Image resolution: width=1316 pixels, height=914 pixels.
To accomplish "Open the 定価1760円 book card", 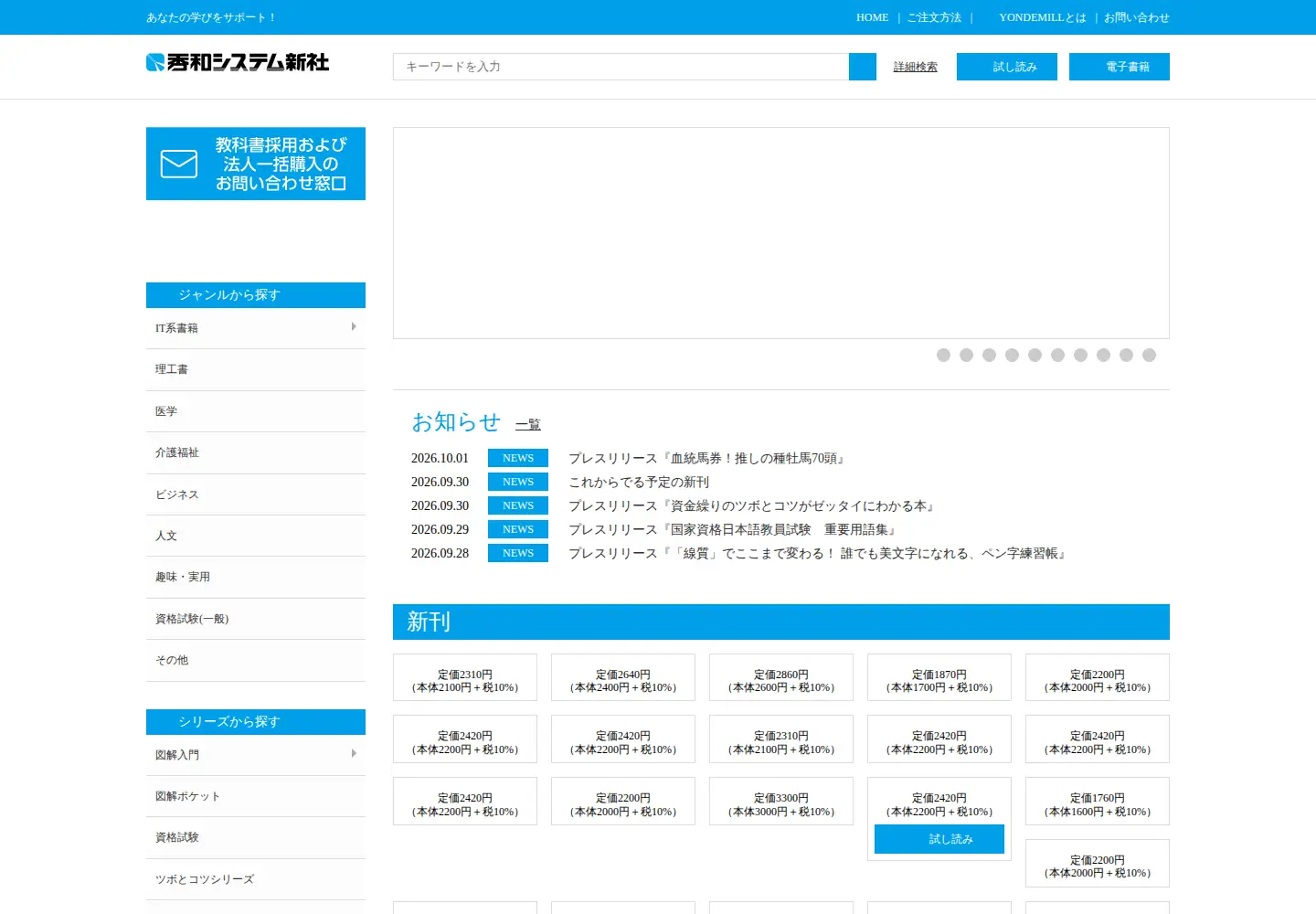I will pyautogui.click(x=1098, y=802).
